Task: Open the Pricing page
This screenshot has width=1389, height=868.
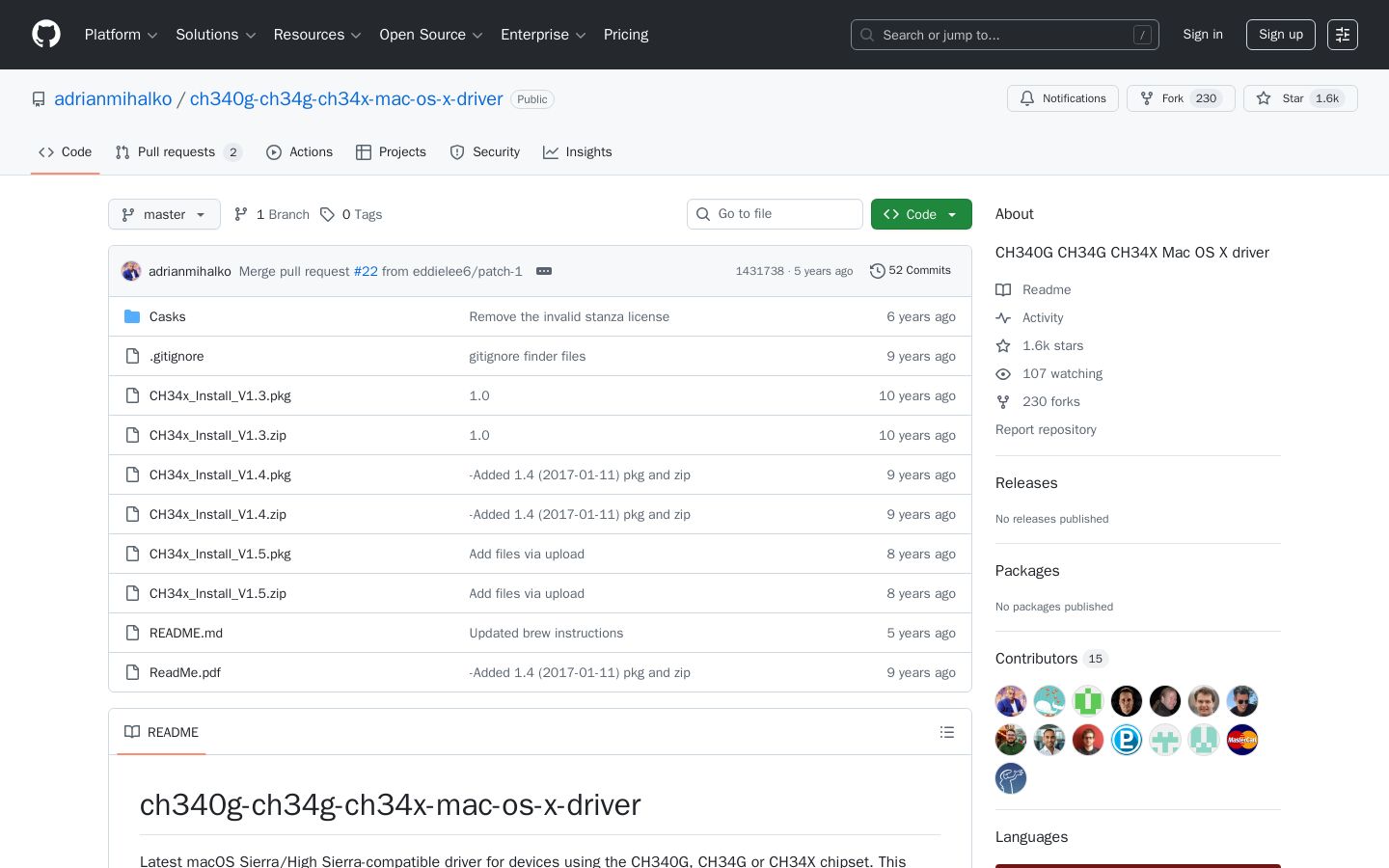Action: [x=626, y=35]
